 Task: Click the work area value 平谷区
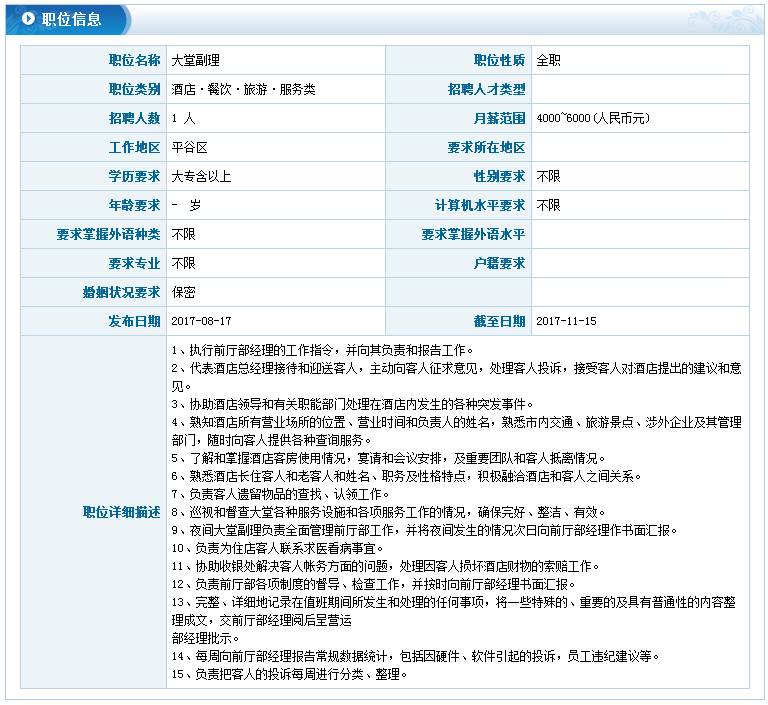(189, 147)
